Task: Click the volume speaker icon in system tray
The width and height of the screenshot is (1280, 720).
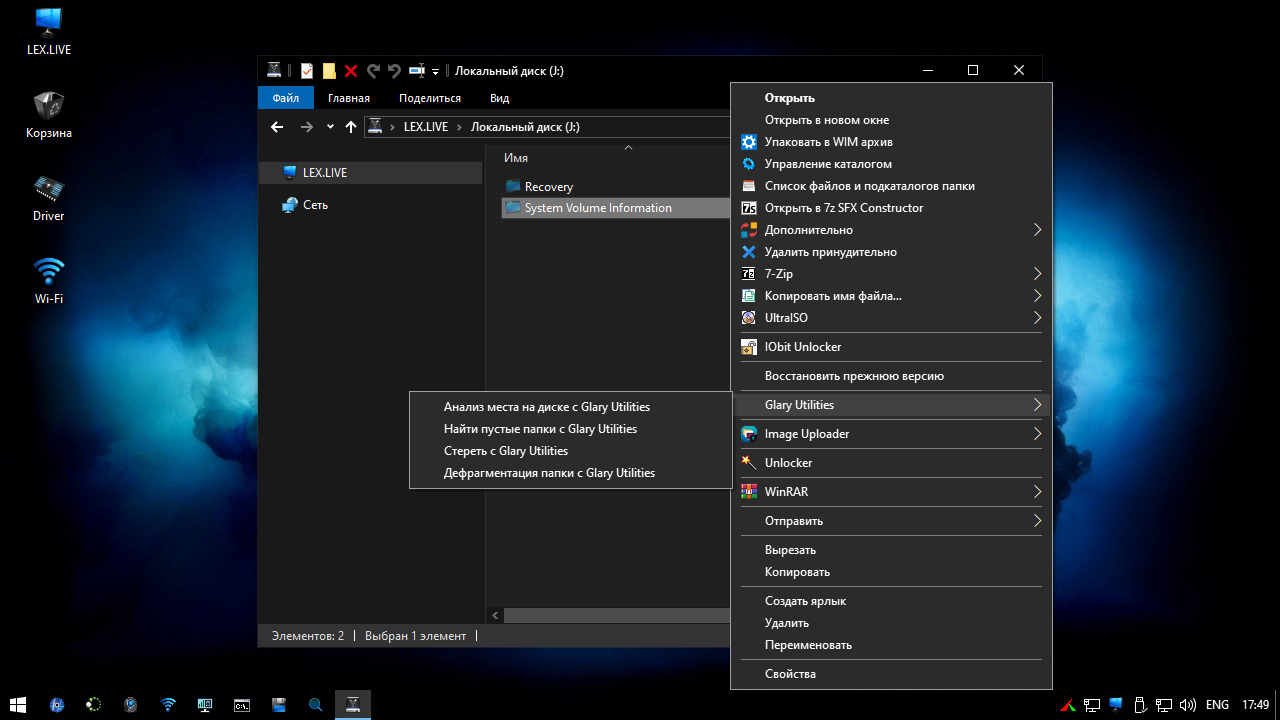Action: [1188, 705]
